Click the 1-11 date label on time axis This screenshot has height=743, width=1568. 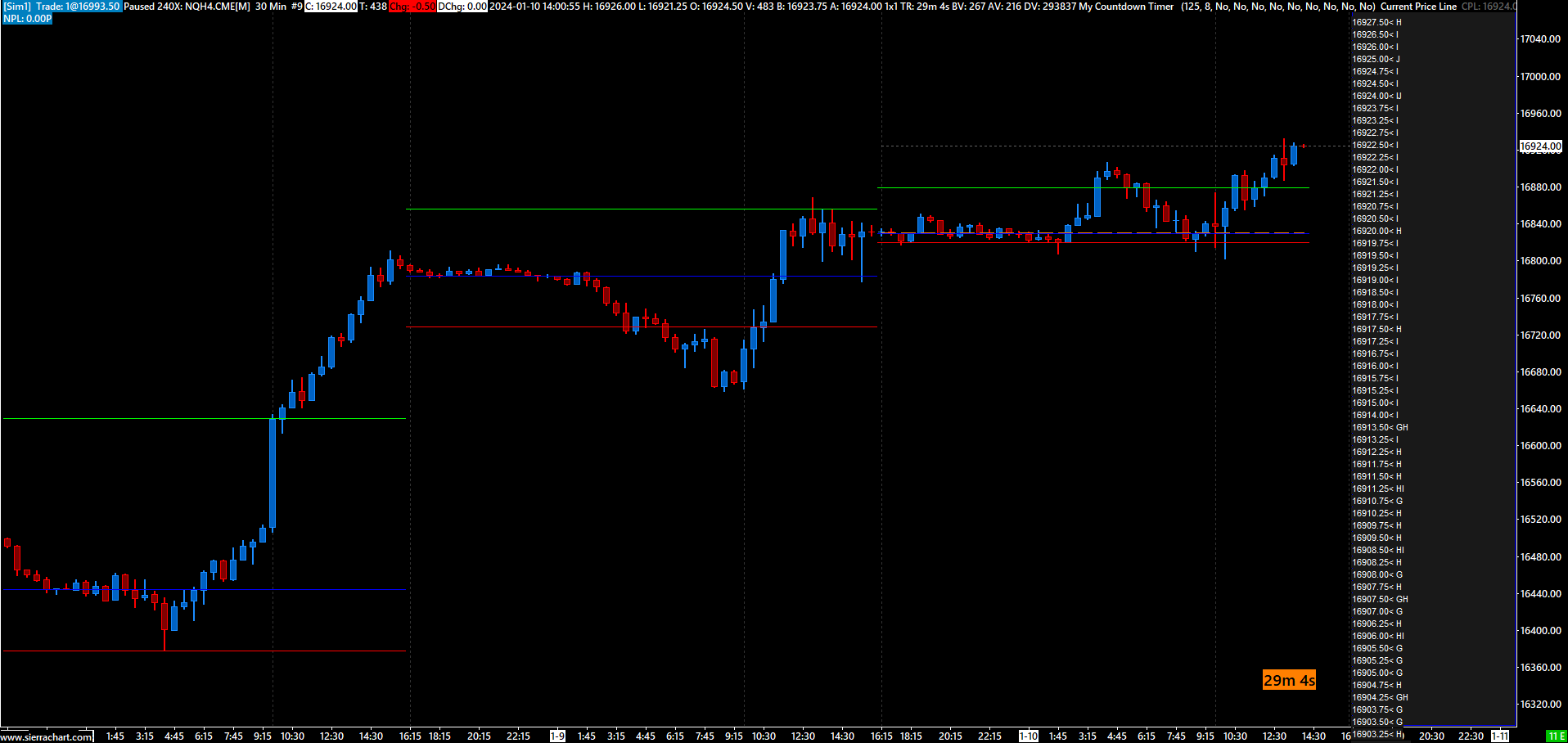(x=1500, y=736)
